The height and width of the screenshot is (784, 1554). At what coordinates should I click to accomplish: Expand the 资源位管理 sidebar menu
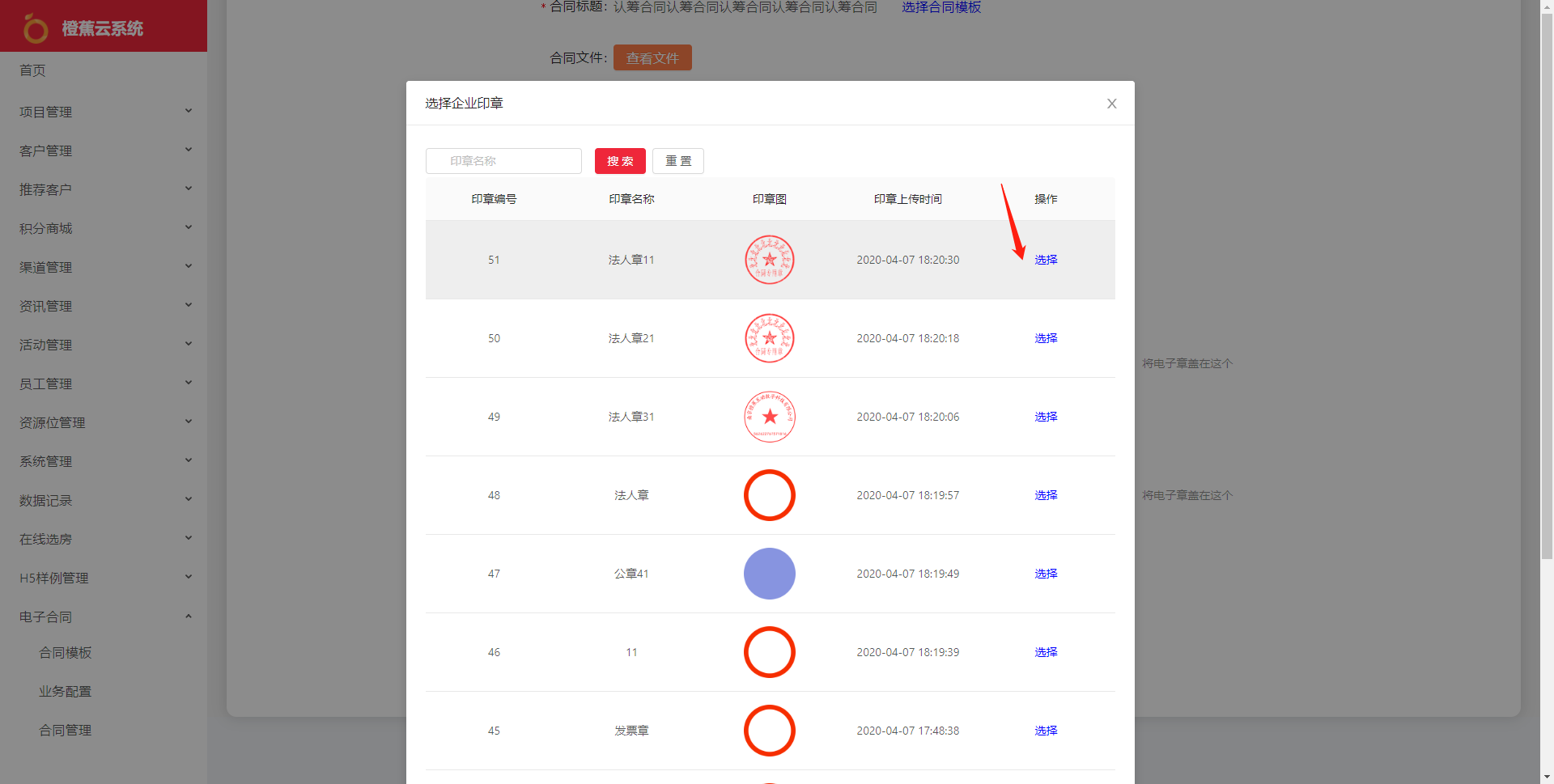pos(104,422)
